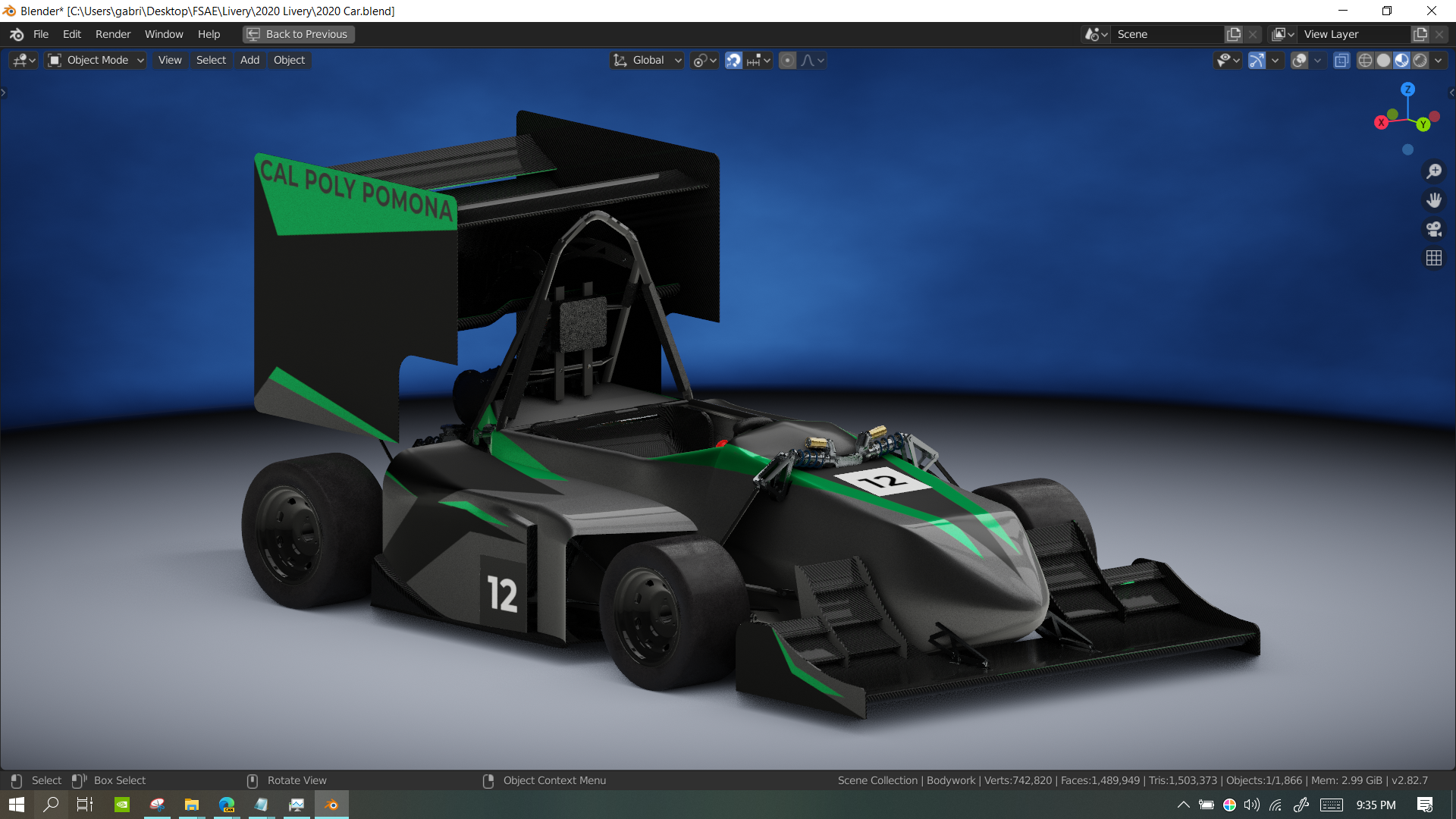
Task: Toggle show gizmos button
Action: pos(1257,60)
